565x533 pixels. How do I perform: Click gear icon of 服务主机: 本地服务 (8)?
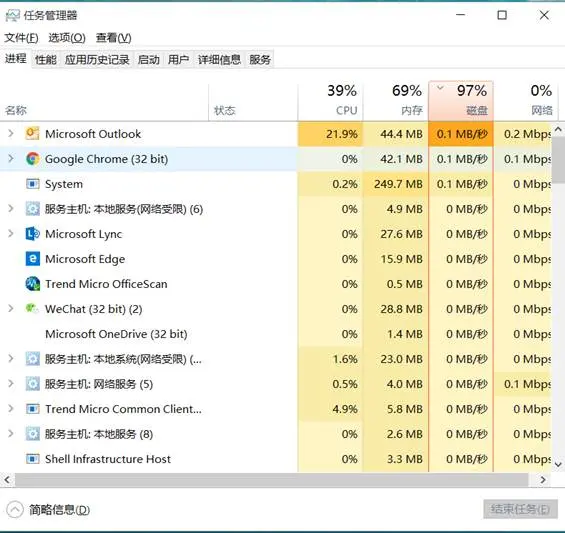point(32,434)
